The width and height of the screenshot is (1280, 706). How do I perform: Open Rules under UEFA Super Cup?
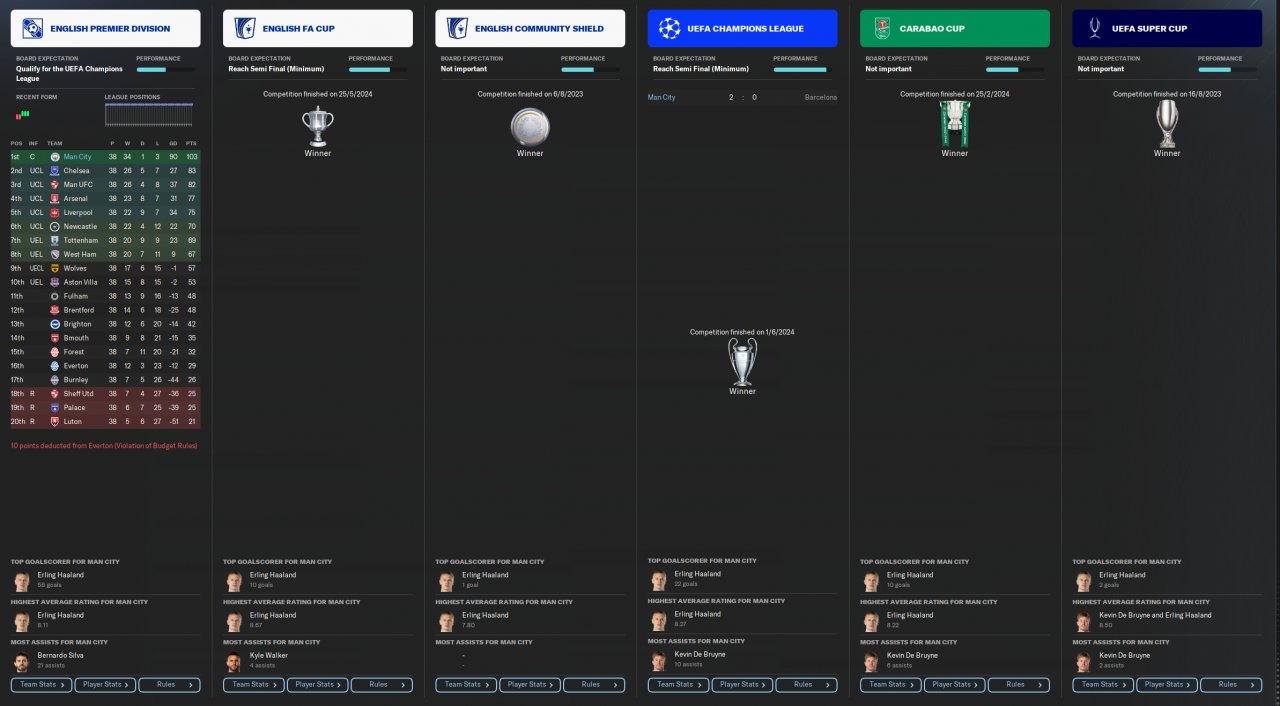pyautogui.click(x=1231, y=685)
